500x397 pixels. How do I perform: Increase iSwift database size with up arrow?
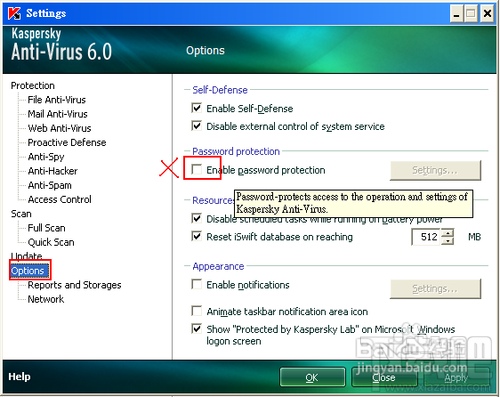point(448,233)
